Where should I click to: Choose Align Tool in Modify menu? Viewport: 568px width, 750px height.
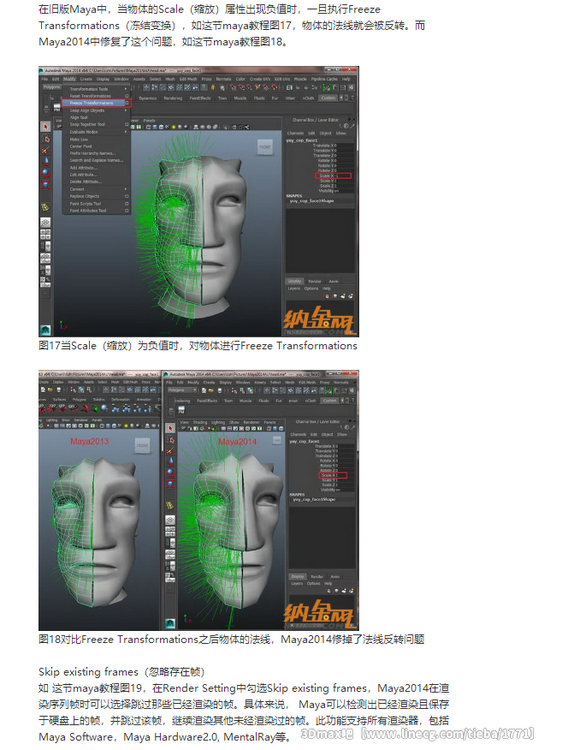coord(78,117)
